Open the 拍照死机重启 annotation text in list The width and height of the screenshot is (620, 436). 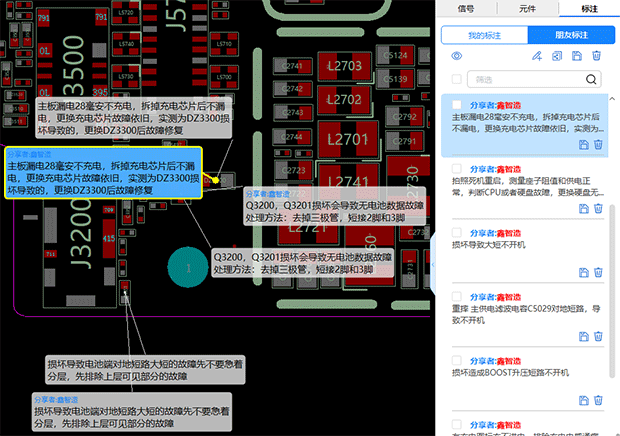pyautogui.click(x=527, y=187)
